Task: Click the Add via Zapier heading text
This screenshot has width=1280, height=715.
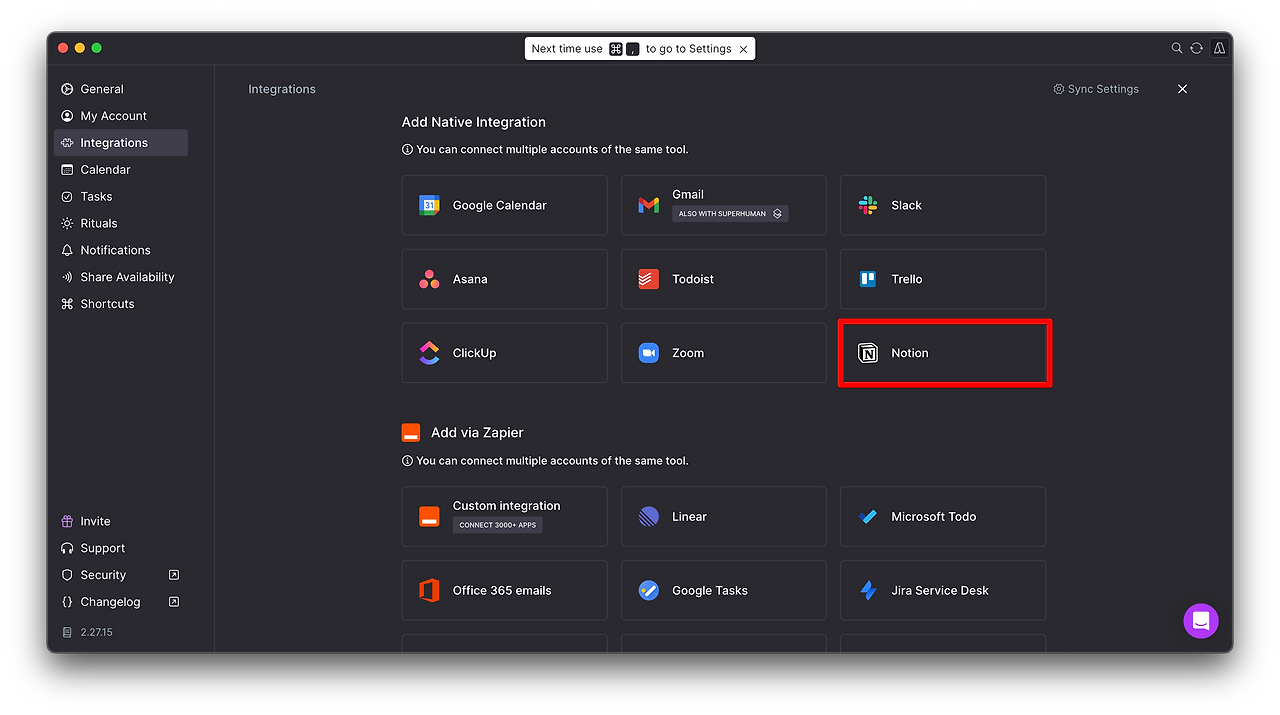Action: click(x=477, y=433)
